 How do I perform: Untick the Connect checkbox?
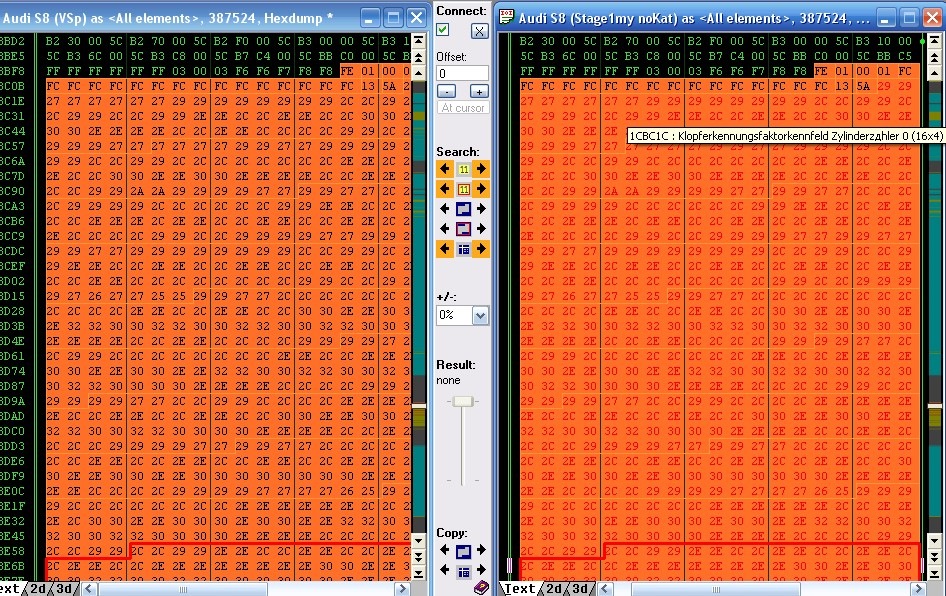coord(443,30)
